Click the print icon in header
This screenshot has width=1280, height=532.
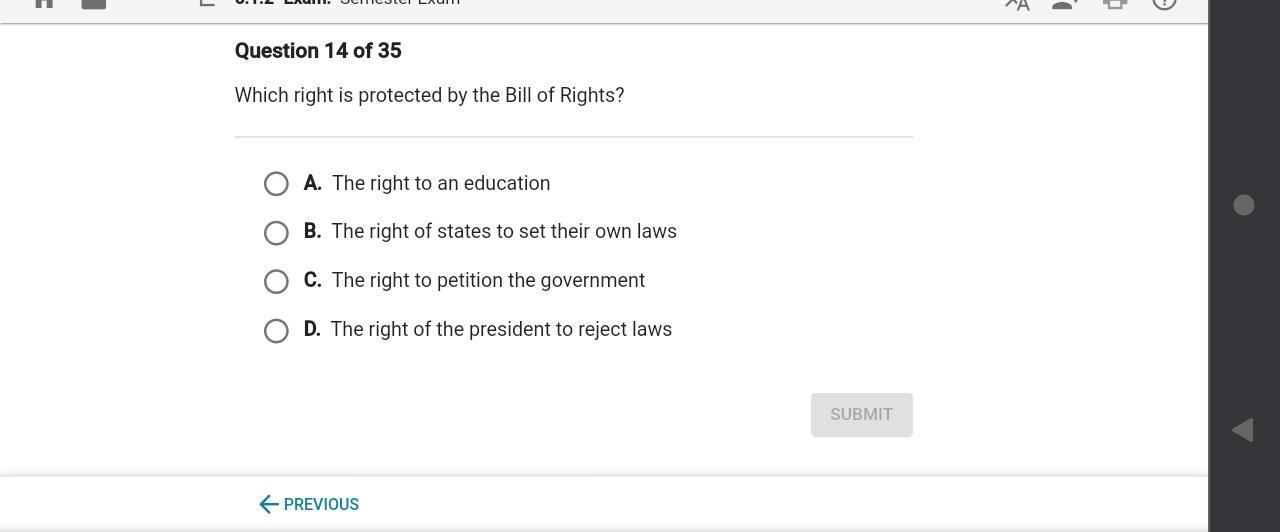pyautogui.click(x=1115, y=4)
